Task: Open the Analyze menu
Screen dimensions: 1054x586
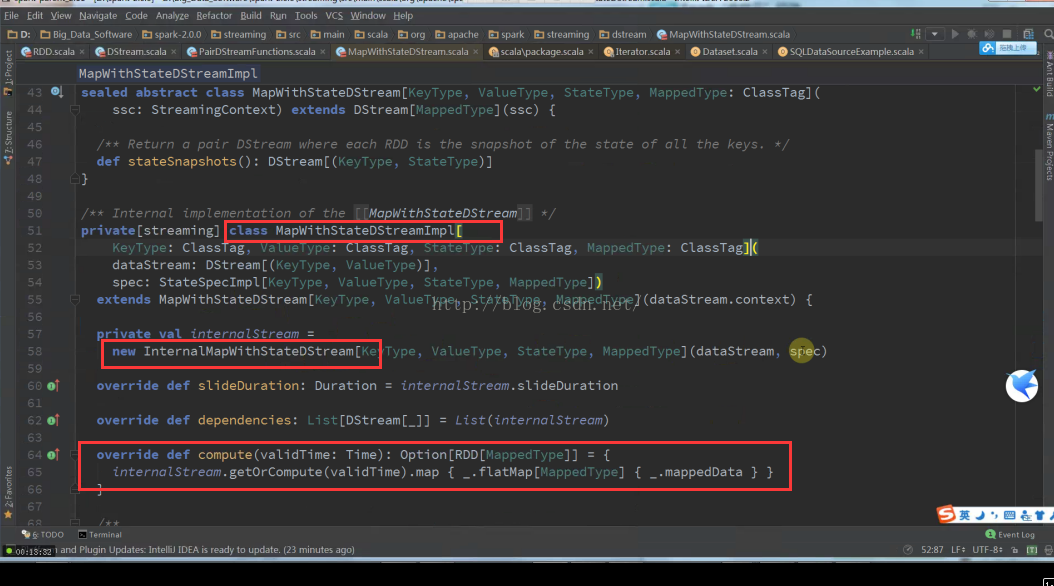Action: [x=172, y=15]
